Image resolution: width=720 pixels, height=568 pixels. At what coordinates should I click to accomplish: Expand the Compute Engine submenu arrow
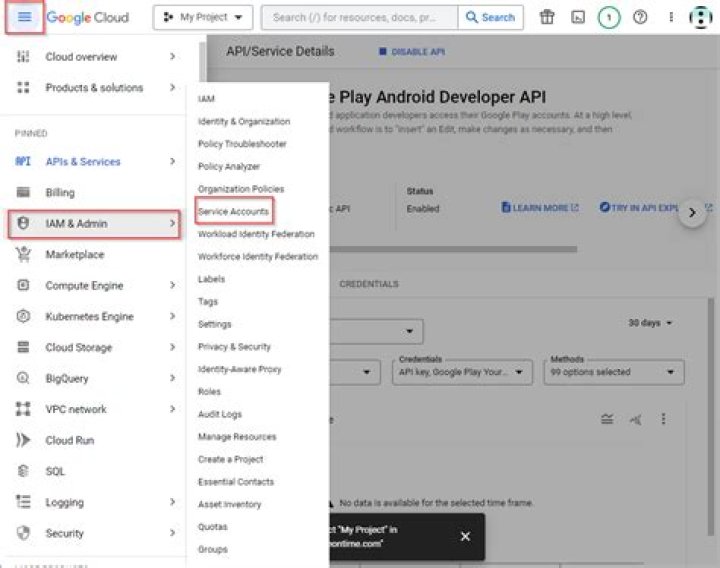pyautogui.click(x=173, y=285)
